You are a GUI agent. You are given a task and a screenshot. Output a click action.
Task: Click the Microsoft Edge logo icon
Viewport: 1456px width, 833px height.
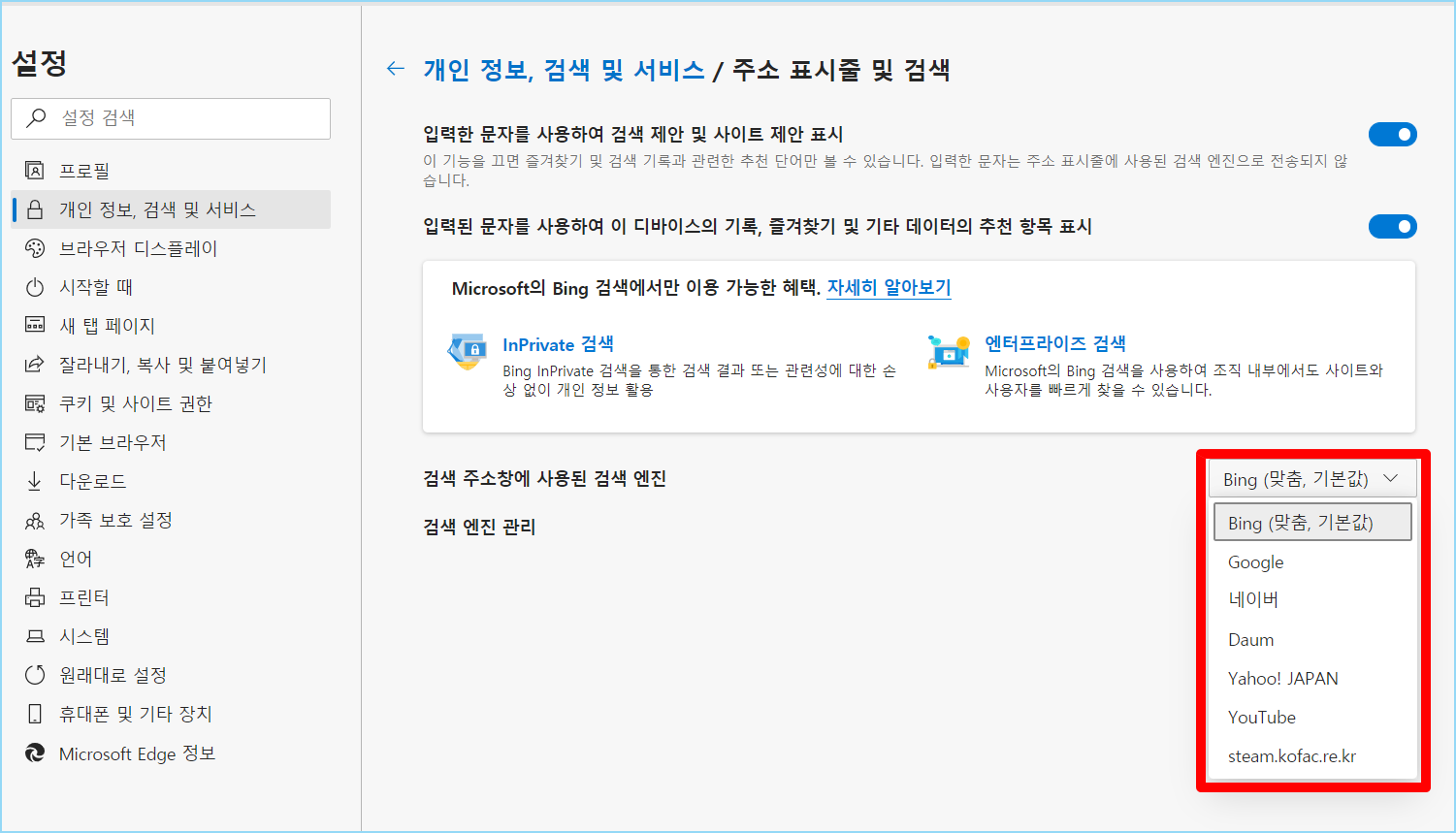35,753
